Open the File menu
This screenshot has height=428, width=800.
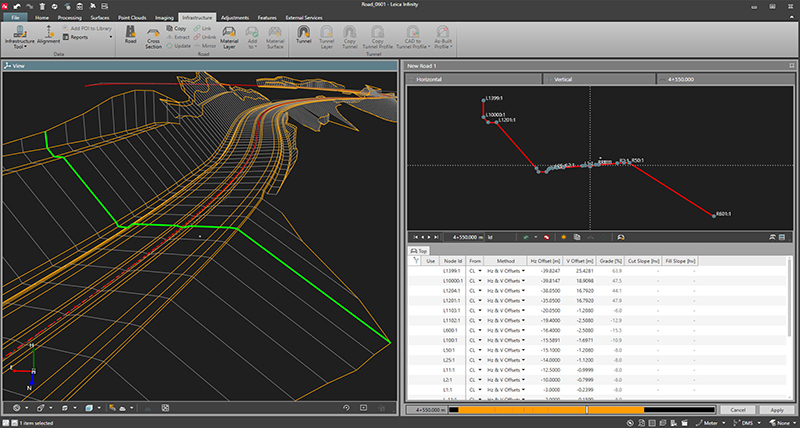click(16, 18)
